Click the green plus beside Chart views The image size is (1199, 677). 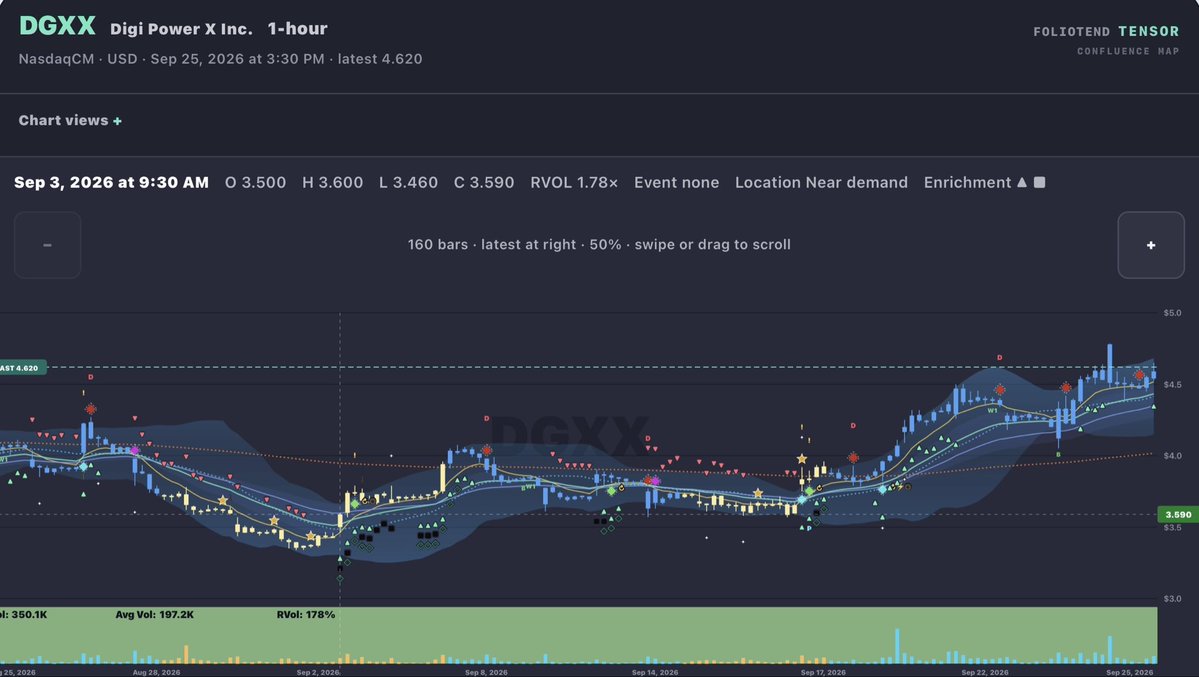tap(117, 121)
